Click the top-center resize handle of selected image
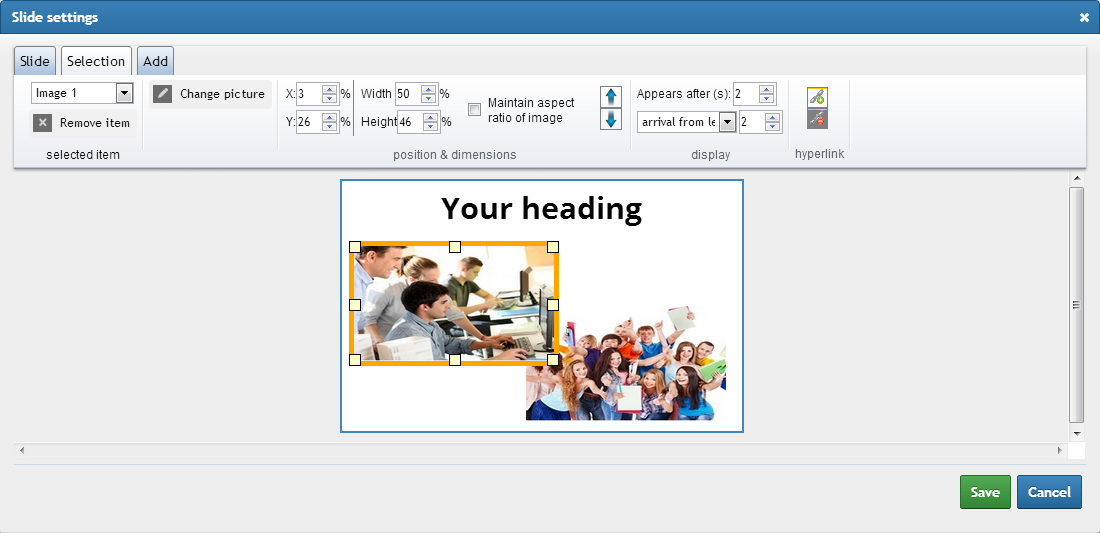Viewport: 1100px width, 533px height. pyautogui.click(x=455, y=247)
